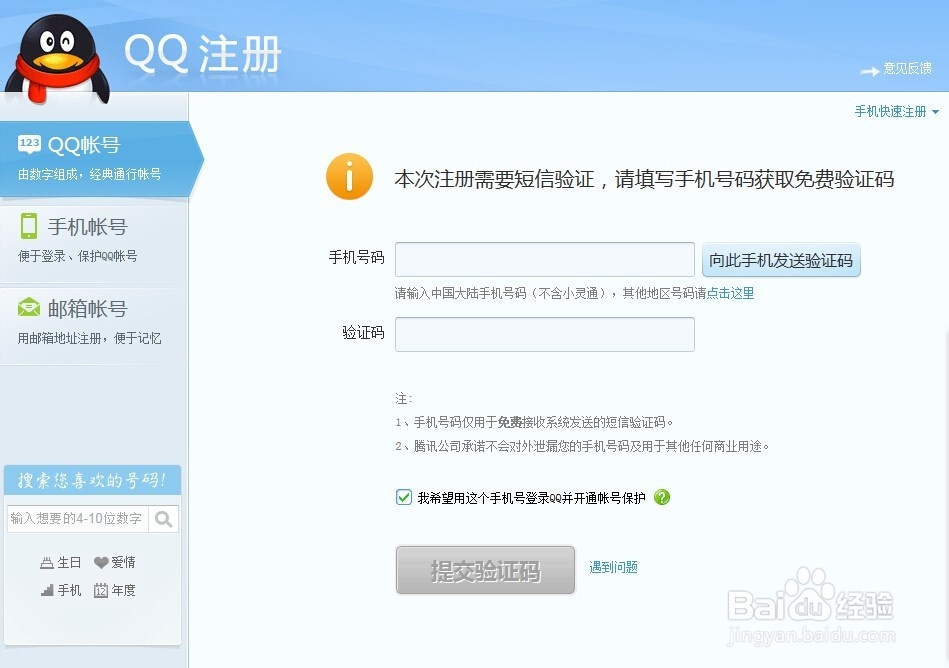Click the heart icon next to 爱情
This screenshot has width=949, height=668.
pos(101,561)
